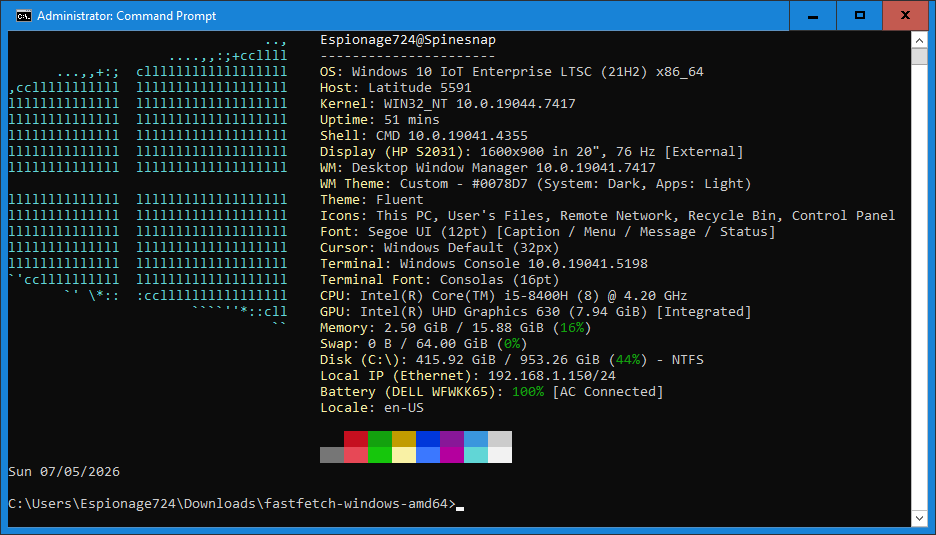The image size is (936, 535).
Task: Click the Shell CMD version line
Action: pos(424,136)
